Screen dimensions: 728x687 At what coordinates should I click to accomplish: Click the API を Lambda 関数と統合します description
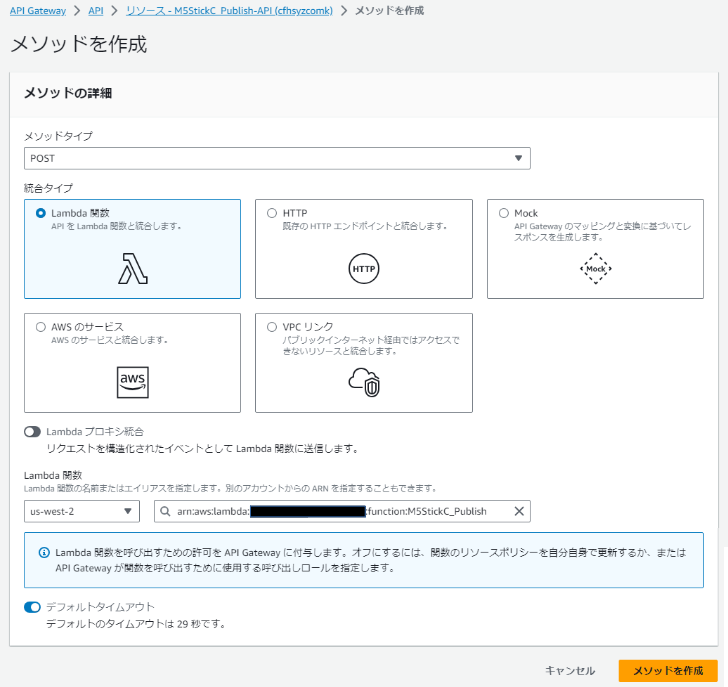[116, 226]
